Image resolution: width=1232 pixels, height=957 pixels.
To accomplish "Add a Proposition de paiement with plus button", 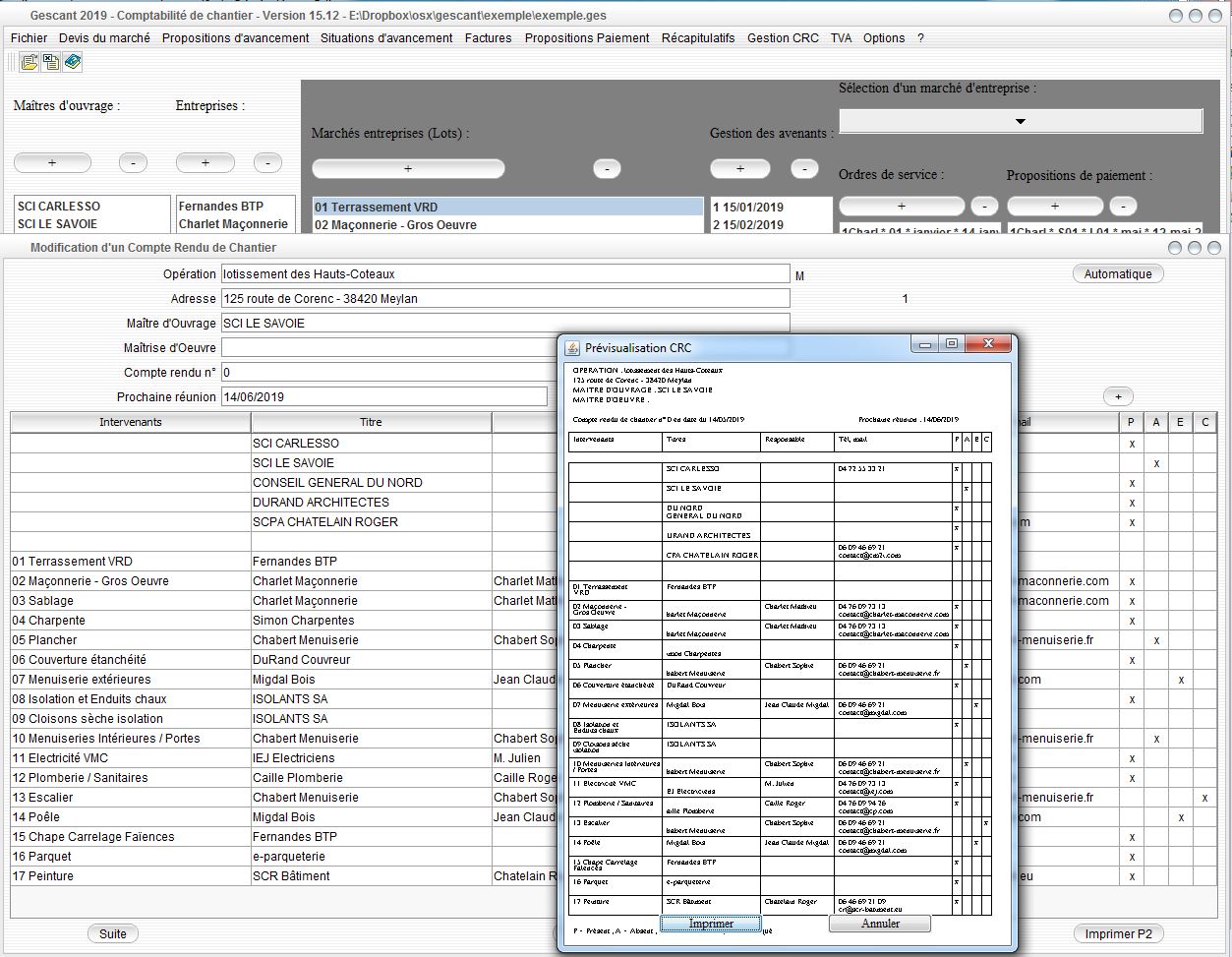I will click(1055, 207).
